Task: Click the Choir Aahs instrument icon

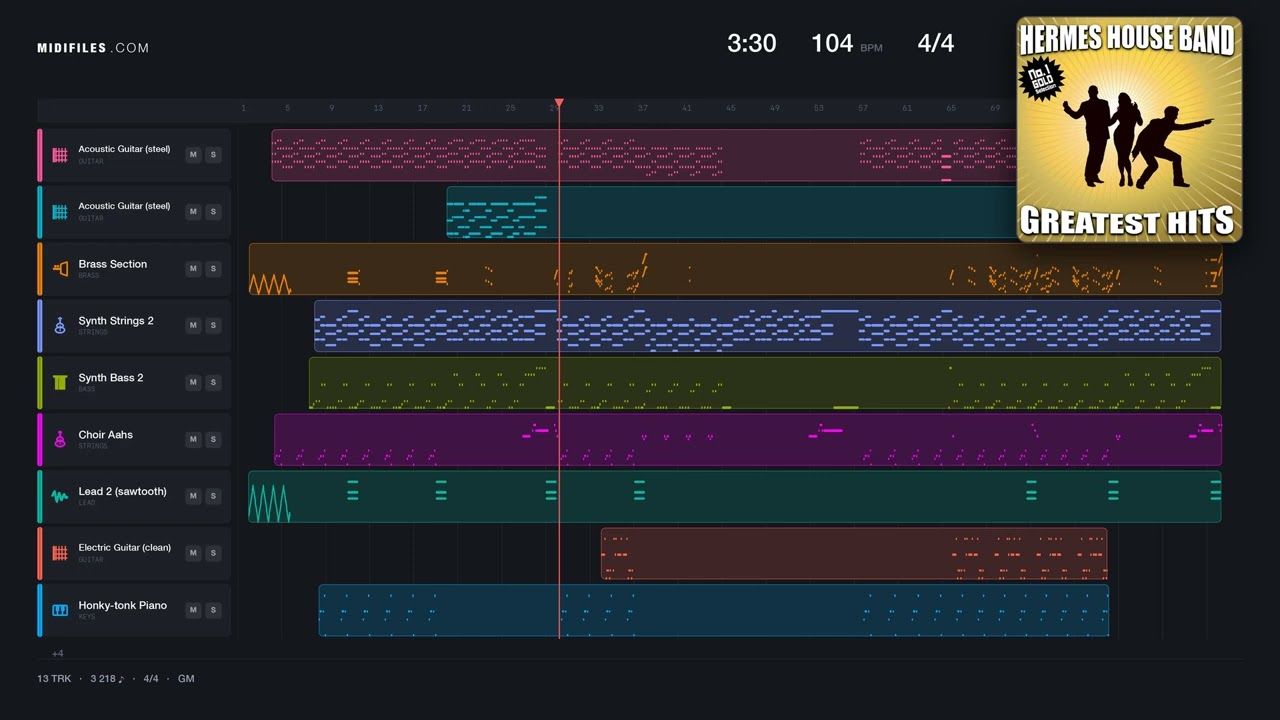Action: (60, 440)
